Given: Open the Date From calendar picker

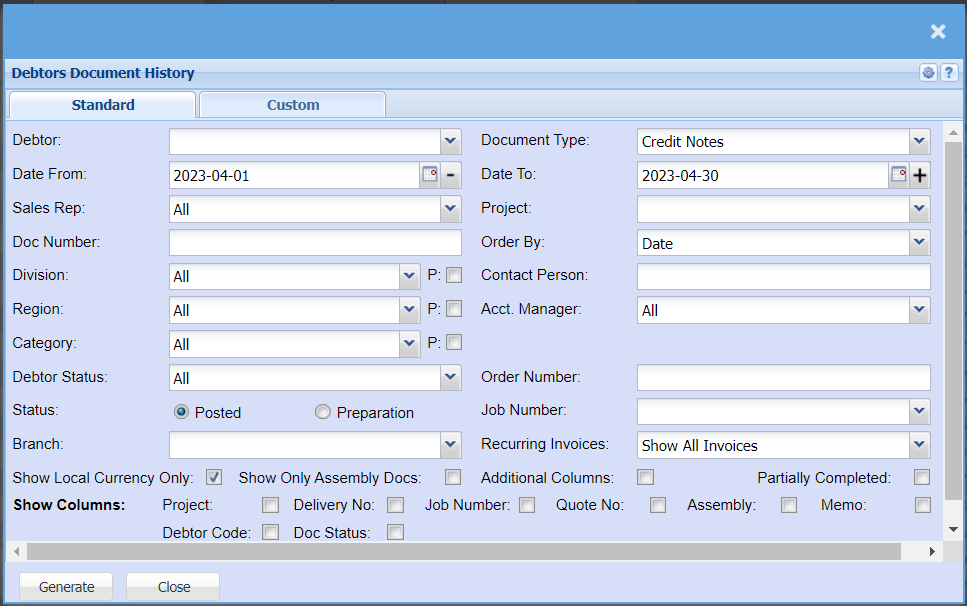Looking at the screenshot, I should click(429, 175).
